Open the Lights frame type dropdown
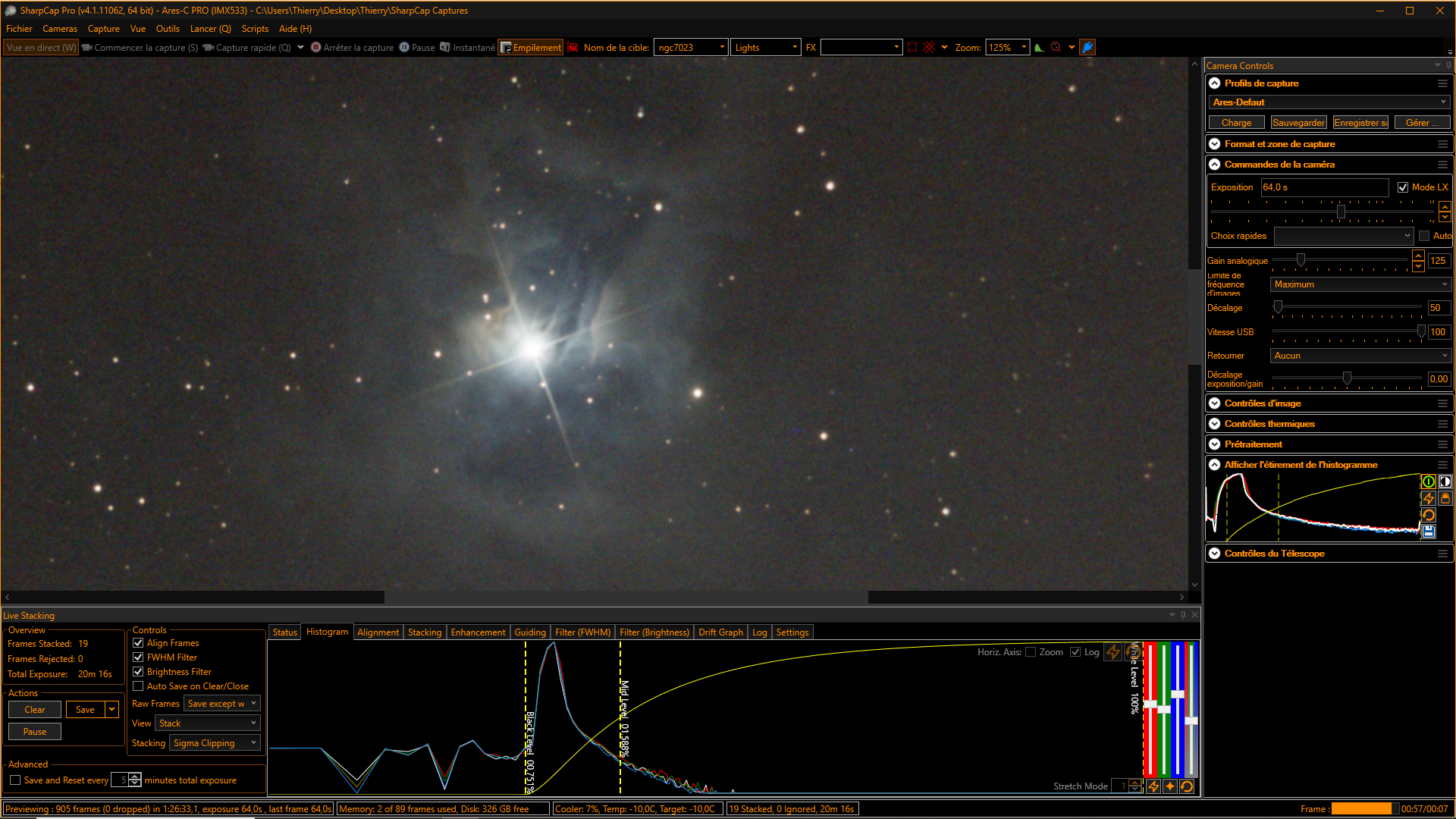This screenshot has width=1456, height=819. coord(766,47)
